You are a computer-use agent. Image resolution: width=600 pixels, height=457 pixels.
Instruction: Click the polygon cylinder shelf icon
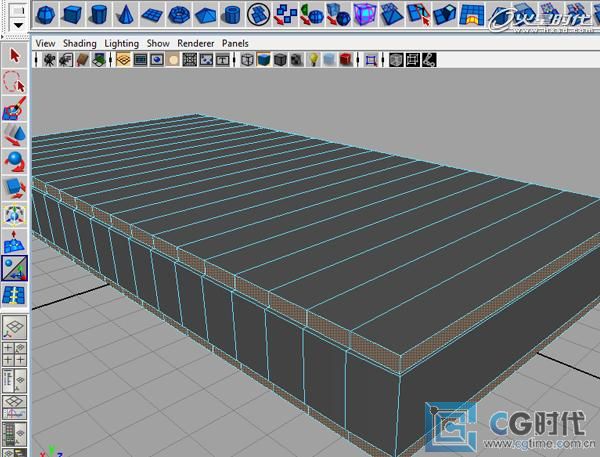coord(99,15)
